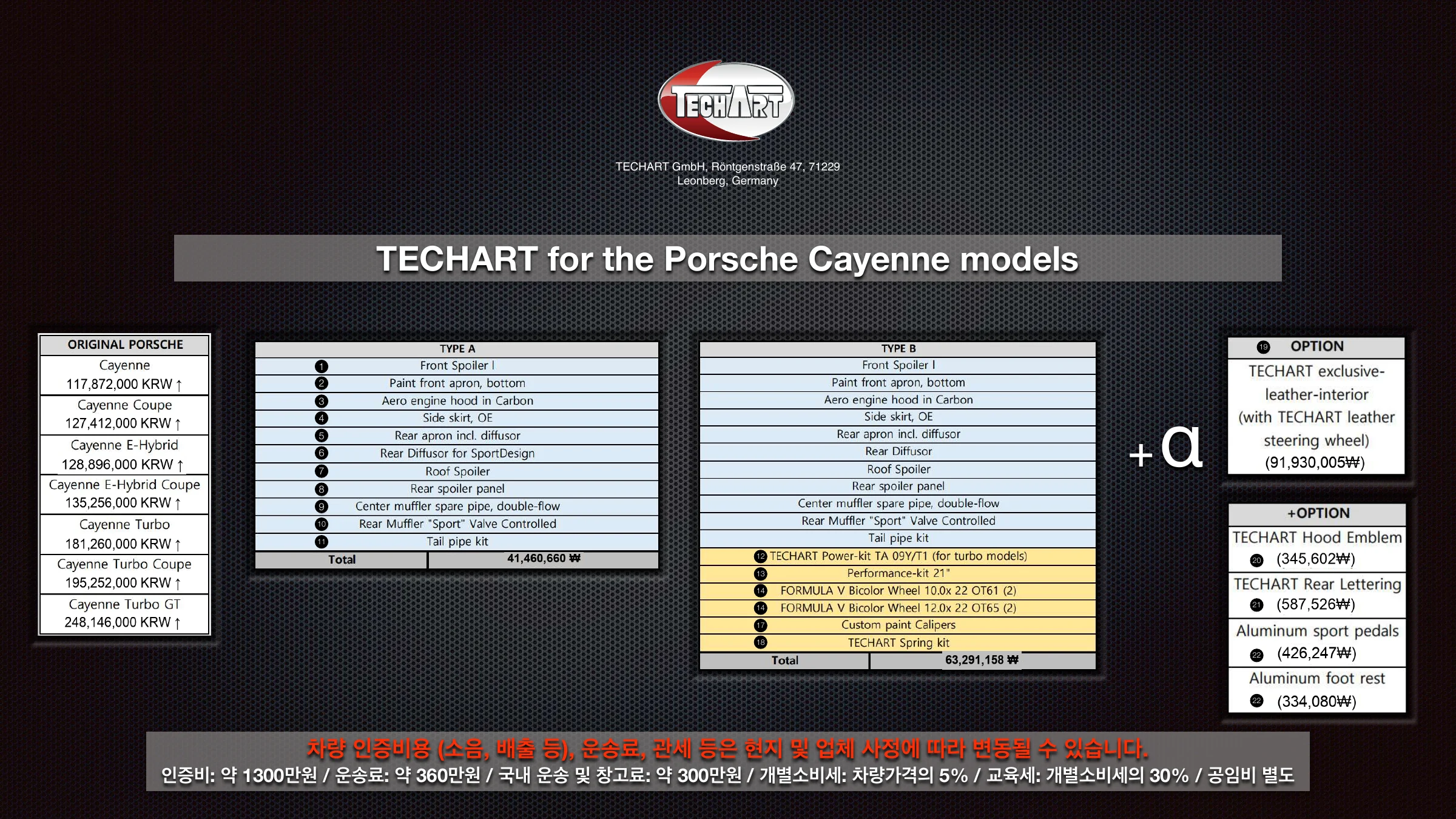
Task: Click numbered circle 9 beside Center muffler spare pipe
Action: pos(322,507)
